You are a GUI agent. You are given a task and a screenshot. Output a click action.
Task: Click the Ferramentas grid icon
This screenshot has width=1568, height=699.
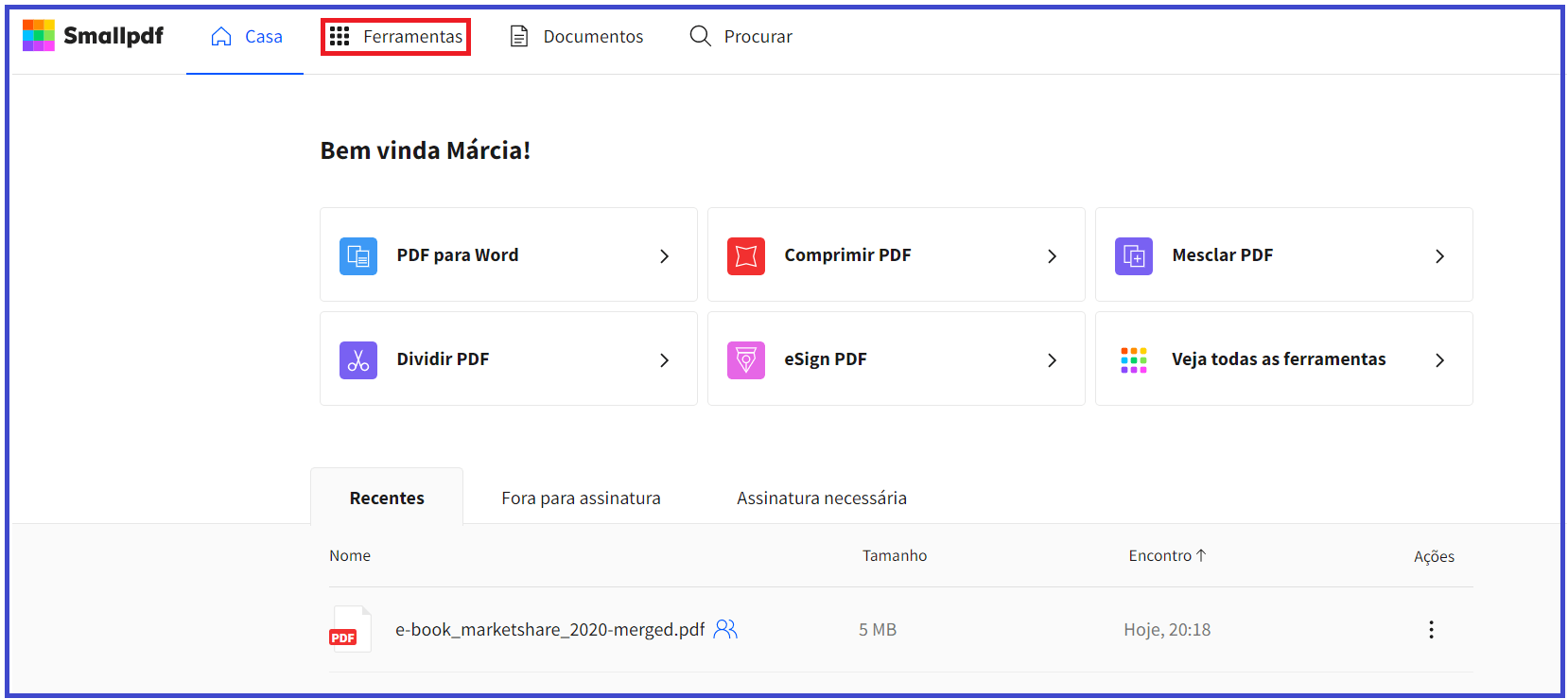[x=340, y=36]
